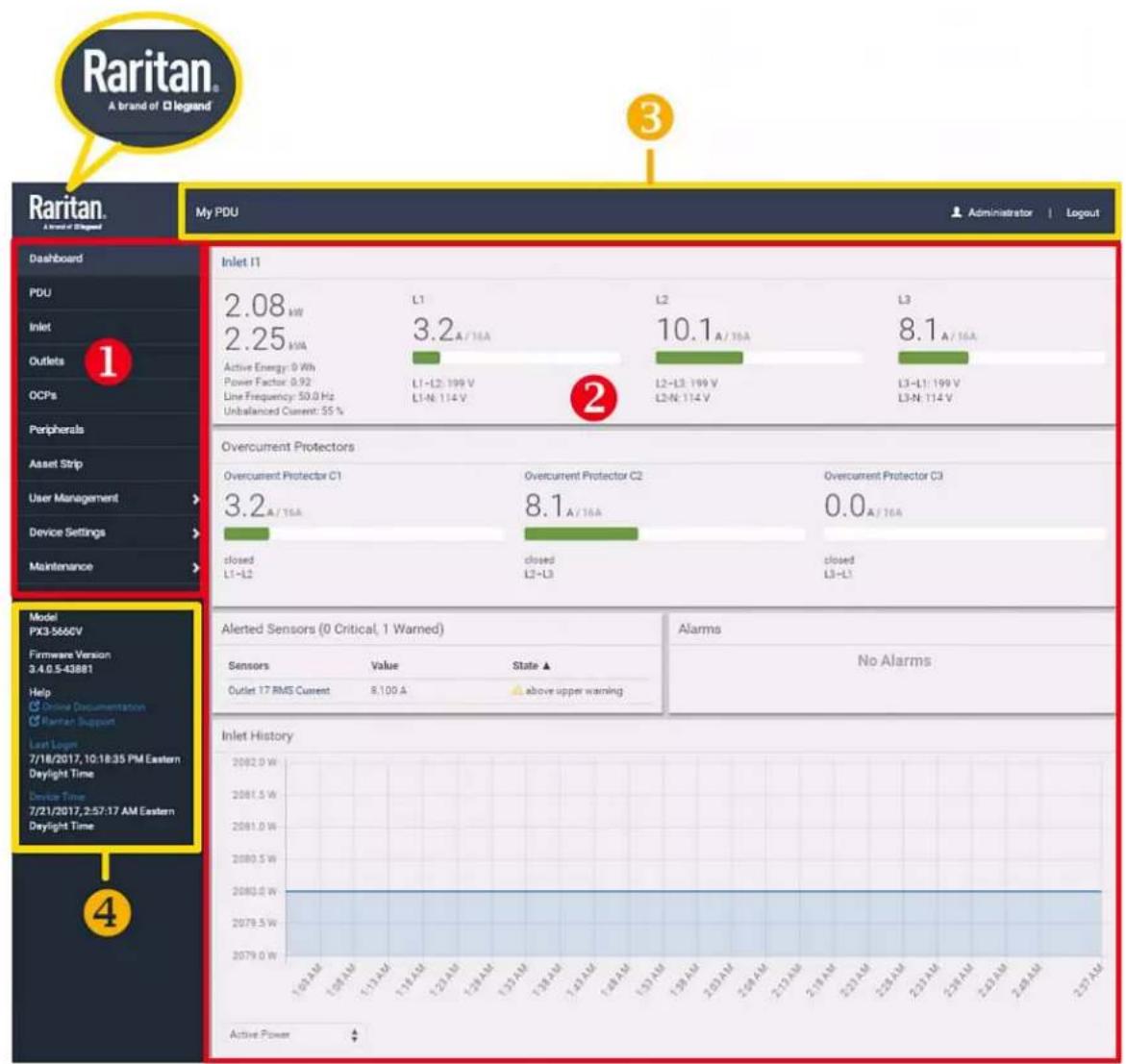Click the Raritan logo in the header
1126x1064 pixels.
66,211
